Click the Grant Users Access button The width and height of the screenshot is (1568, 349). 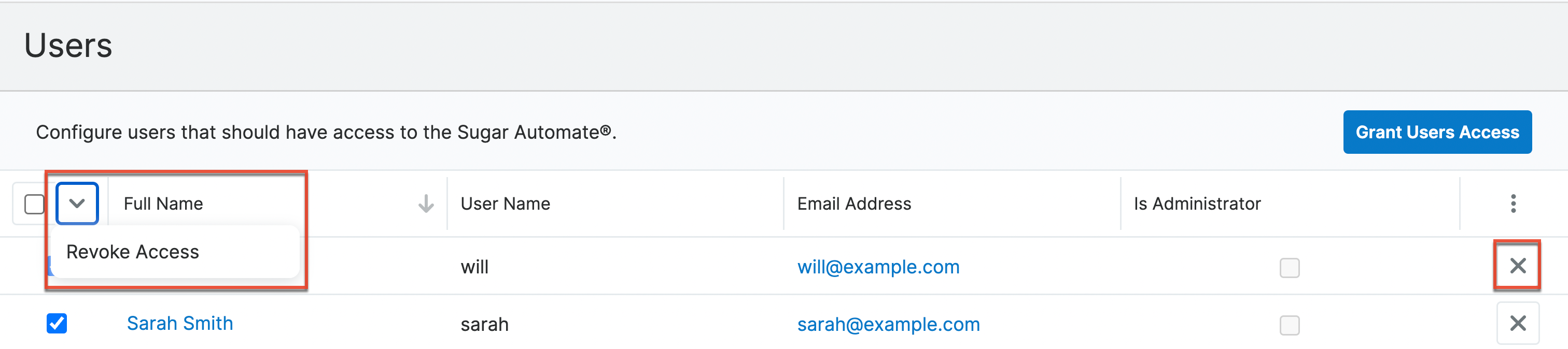coord(1436,132)
